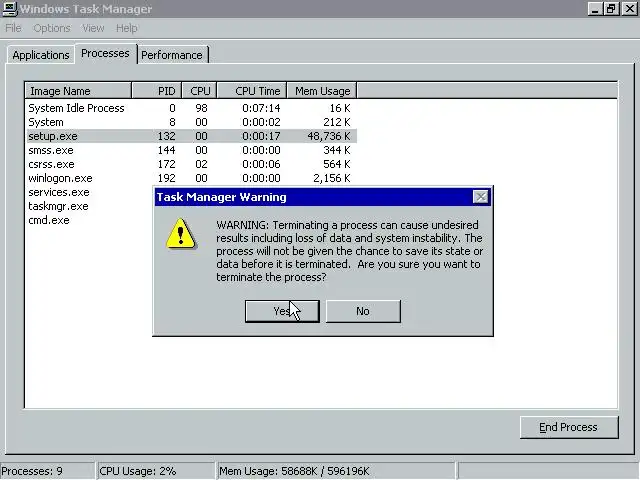Restore the Windows Task Manager window

coord(611,9)
